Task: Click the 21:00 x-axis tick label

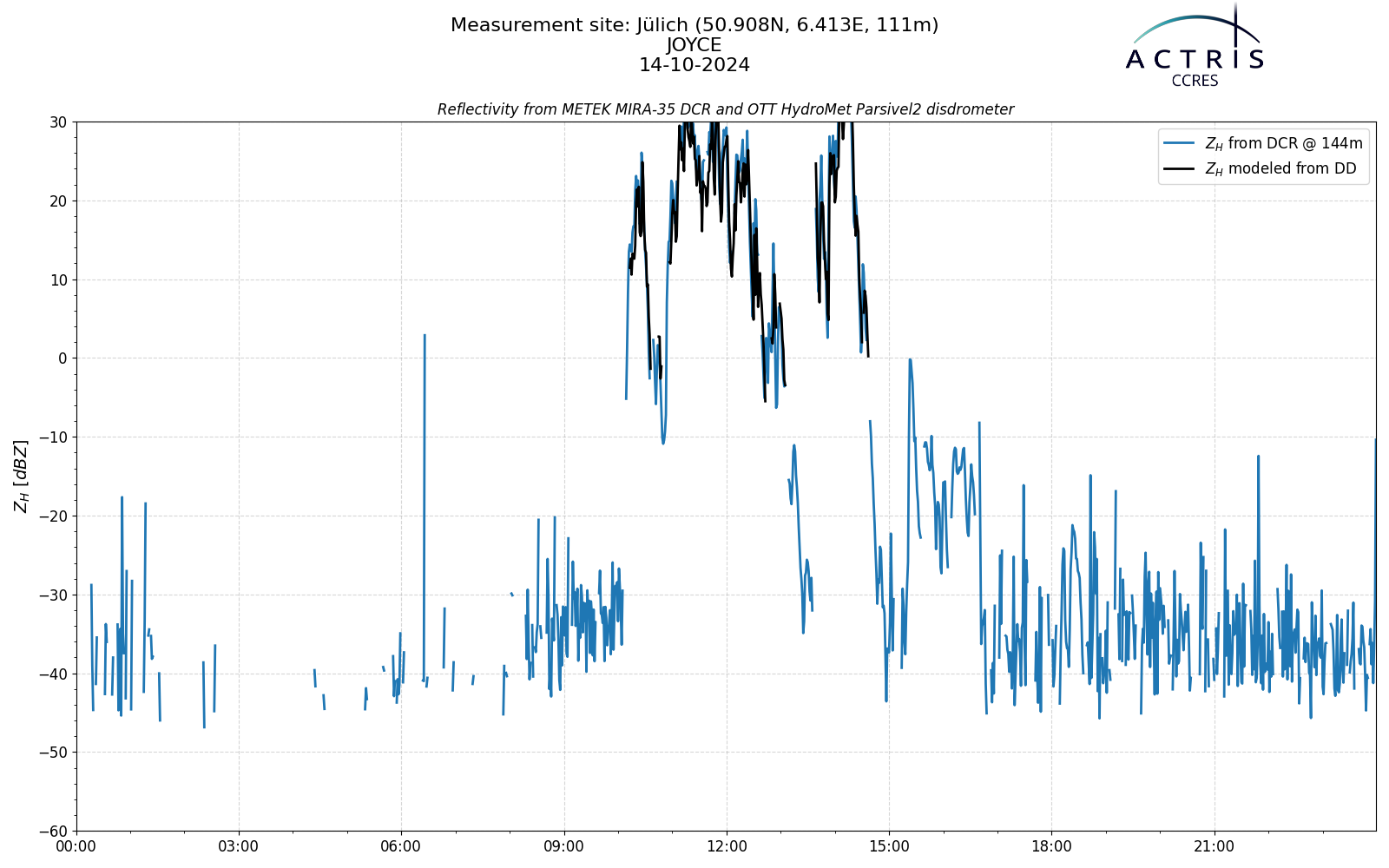Action: [1214, 846]
